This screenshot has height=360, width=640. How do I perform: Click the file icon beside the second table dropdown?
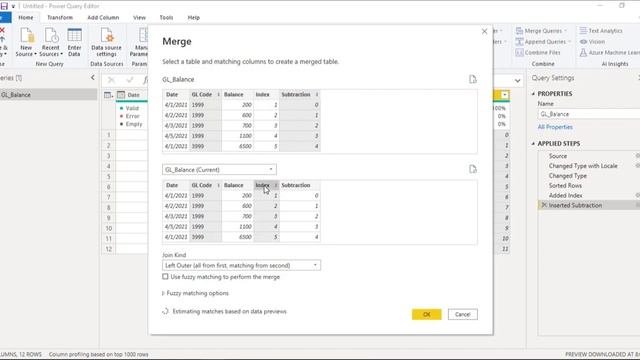[473, 169]
